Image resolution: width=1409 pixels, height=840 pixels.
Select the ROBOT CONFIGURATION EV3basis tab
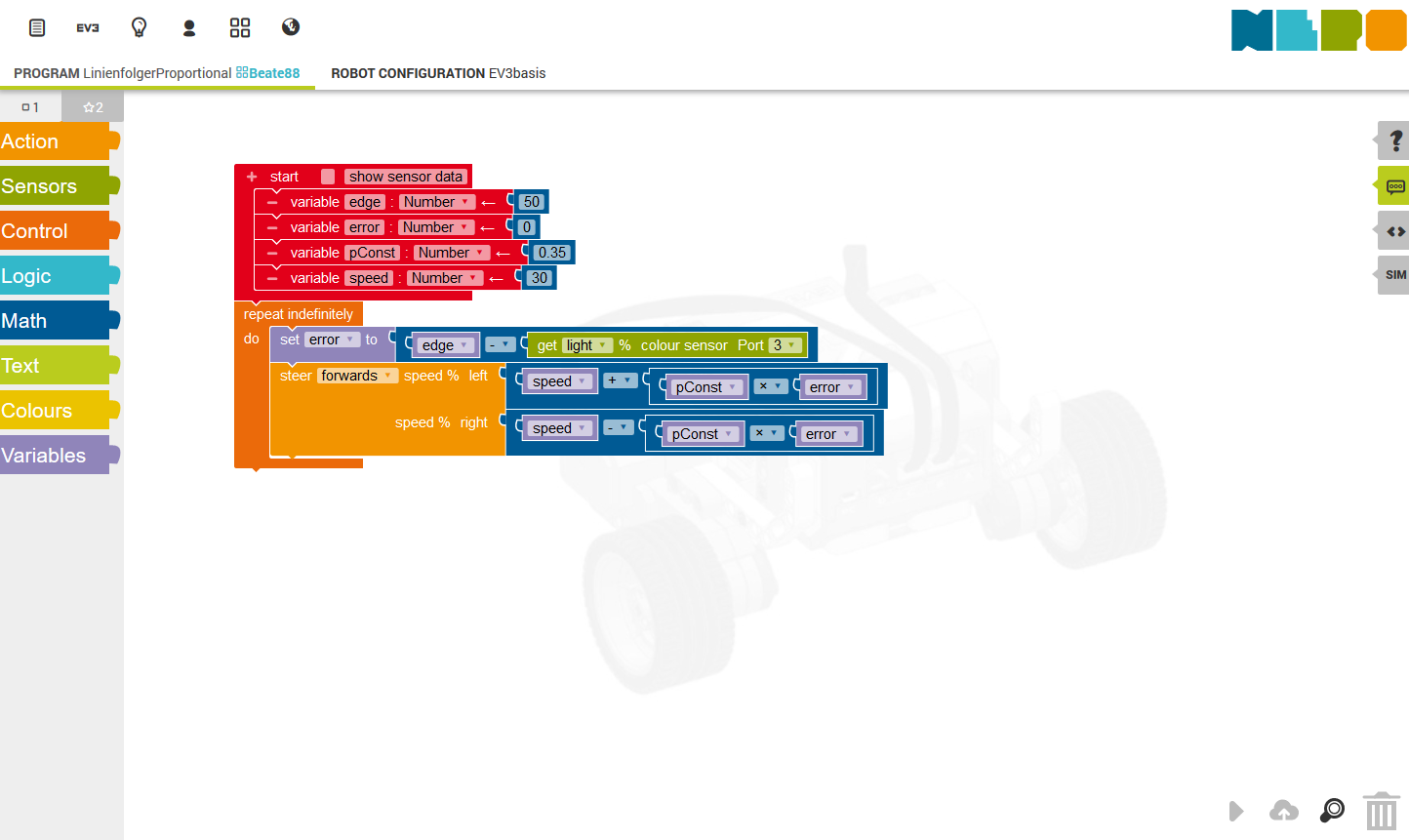pos(438,73)
